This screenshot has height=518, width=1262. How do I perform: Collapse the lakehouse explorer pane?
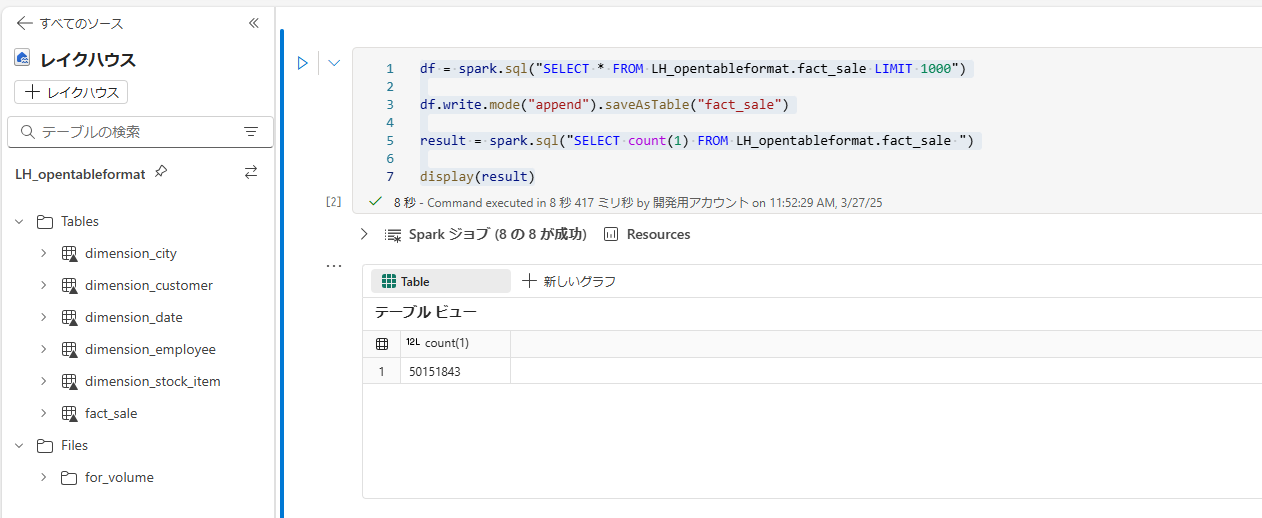click(253, 23)
